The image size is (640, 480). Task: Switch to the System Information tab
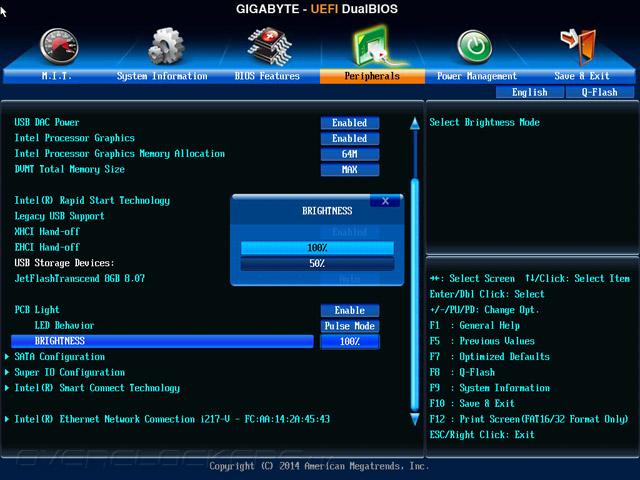pos(162,76)
